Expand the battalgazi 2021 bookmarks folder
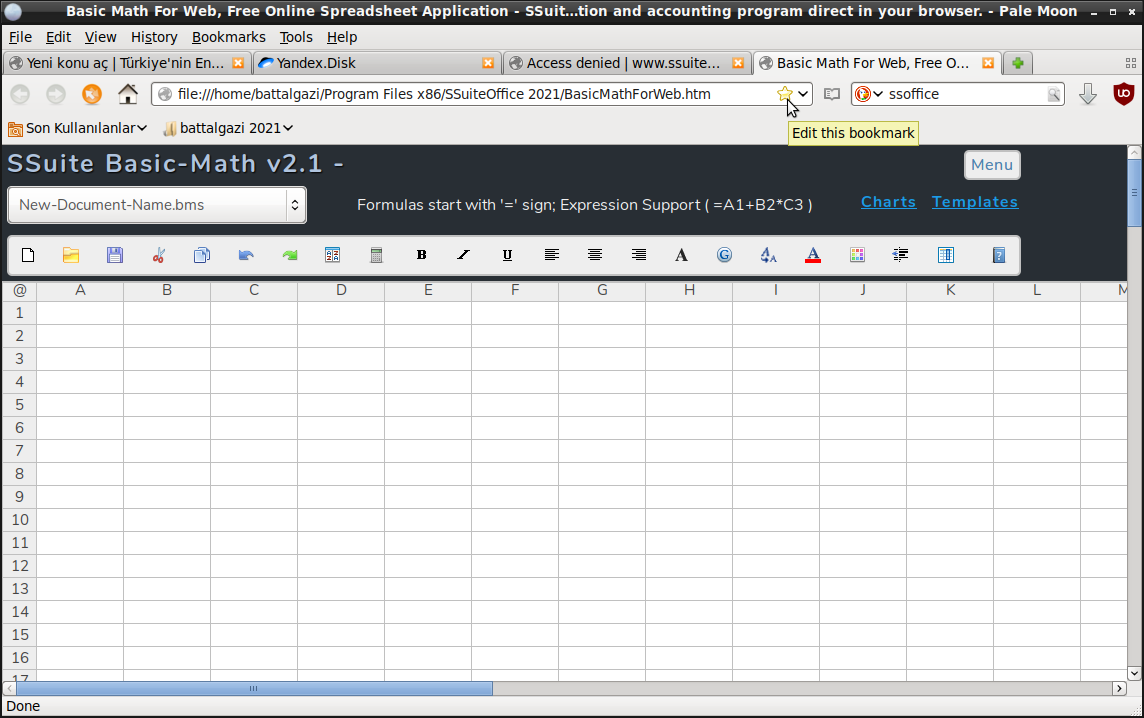The width and height of the screenshot is (1144, 718). (x=228, y=128)
